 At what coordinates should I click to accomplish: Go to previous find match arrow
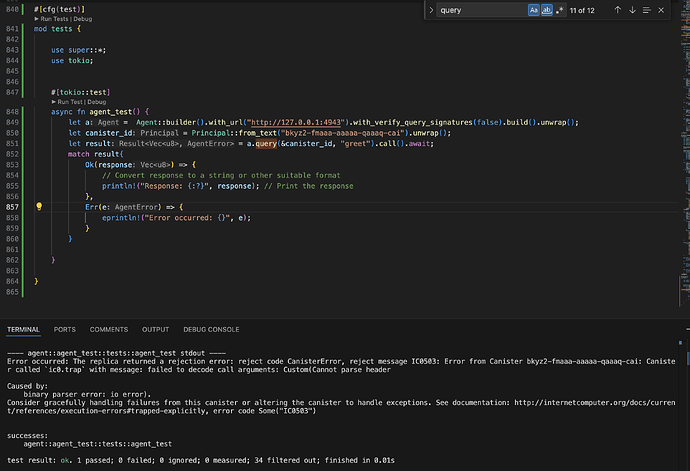(617, 10)
